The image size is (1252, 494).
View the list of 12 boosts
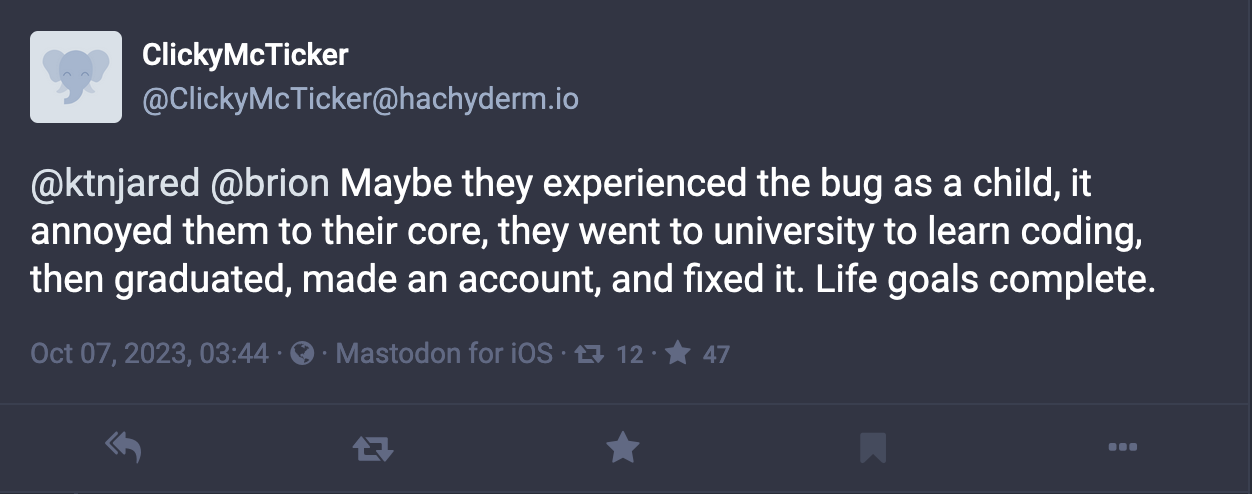click(x=629, y=354)
